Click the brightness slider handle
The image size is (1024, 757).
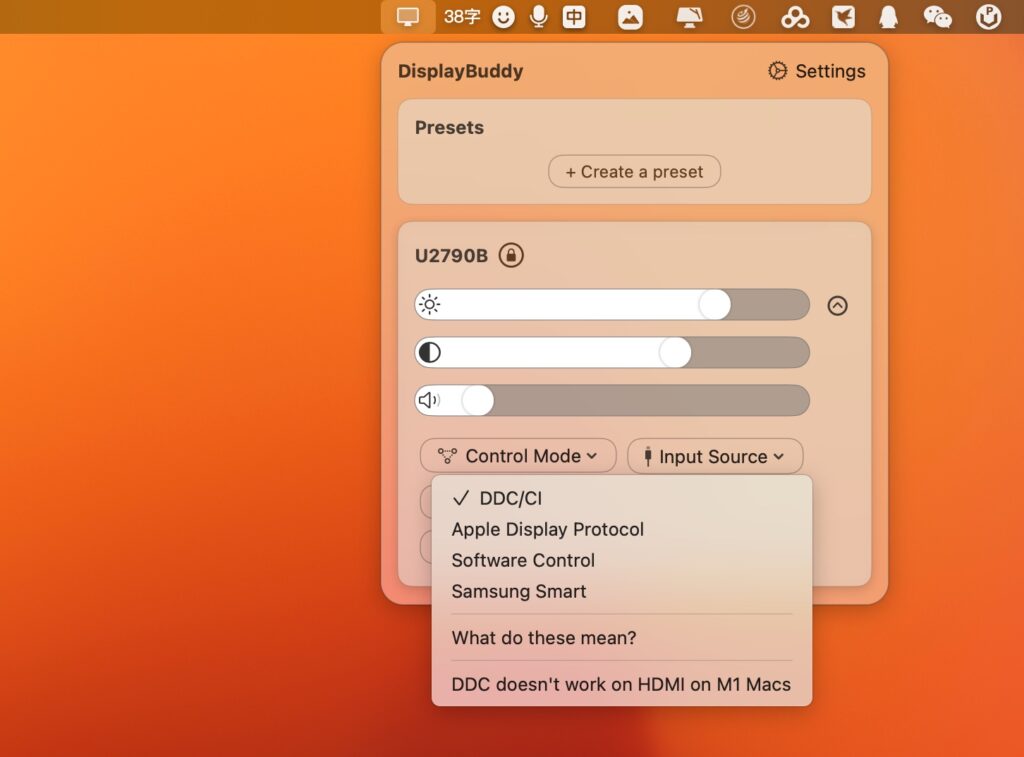coord(716,305)
